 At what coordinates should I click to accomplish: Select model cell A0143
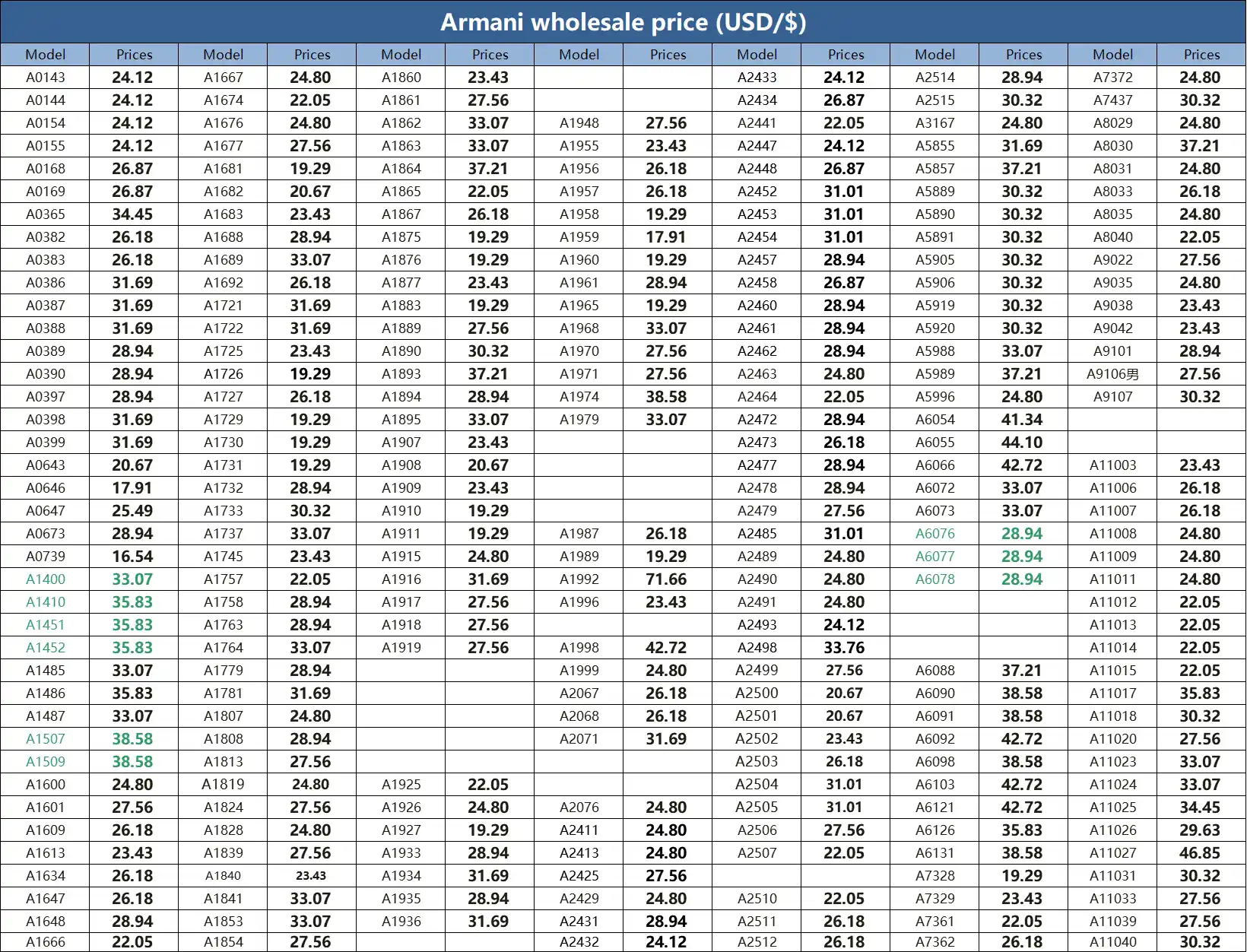46,78
